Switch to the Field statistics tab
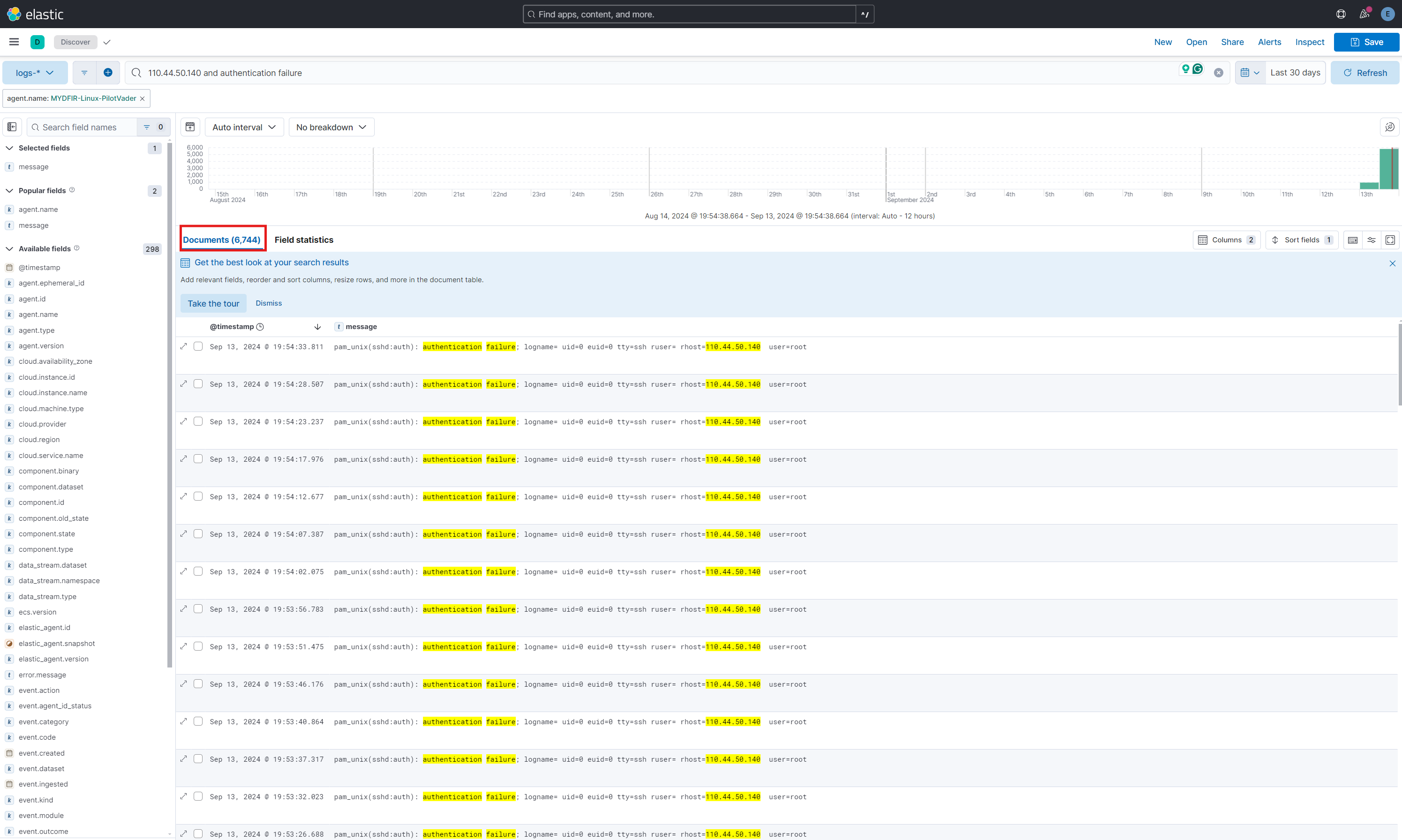The width and height of the screenshot is (1402, 840). pos(303,240)
